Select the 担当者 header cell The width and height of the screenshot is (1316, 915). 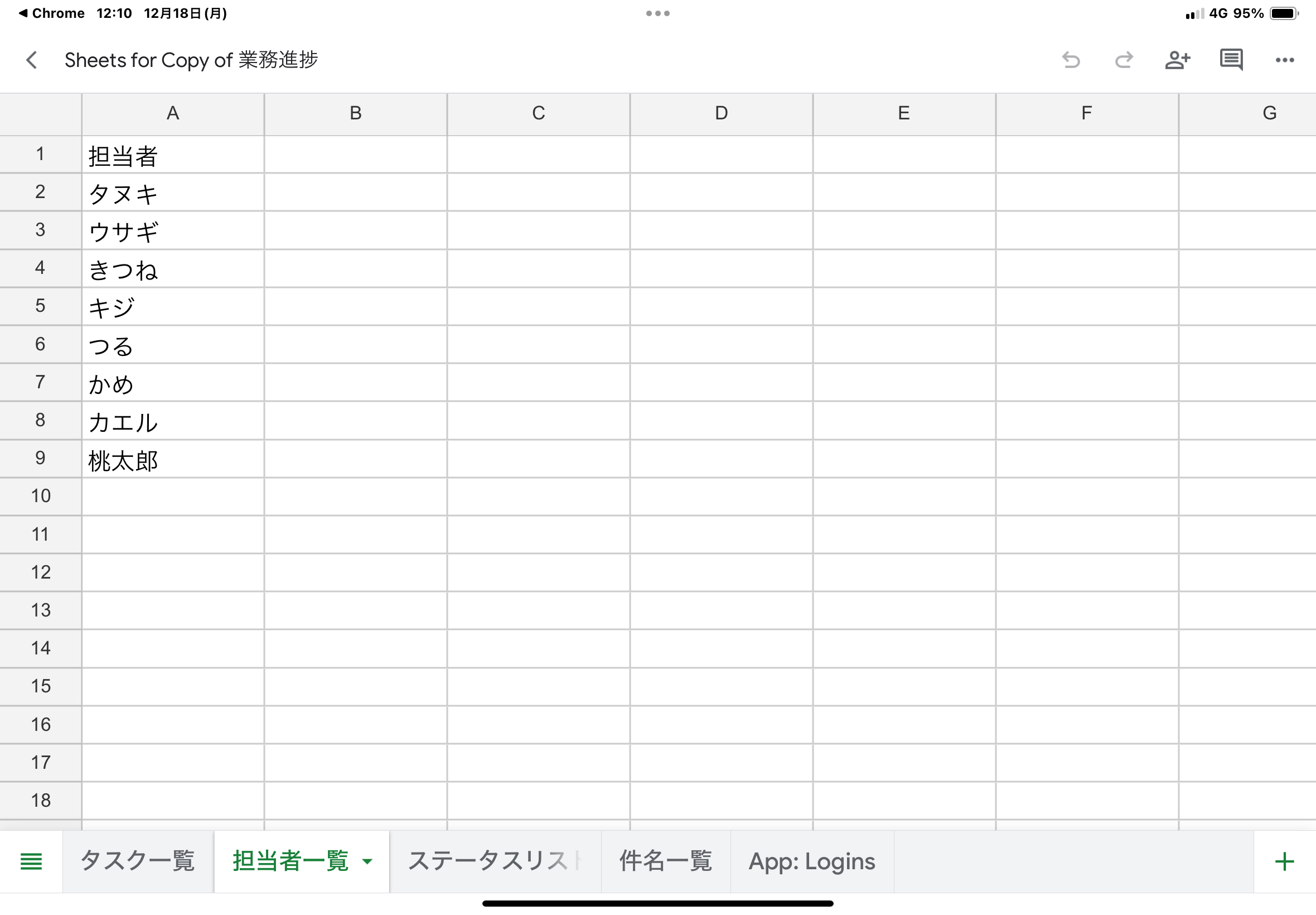coord(172,154)
